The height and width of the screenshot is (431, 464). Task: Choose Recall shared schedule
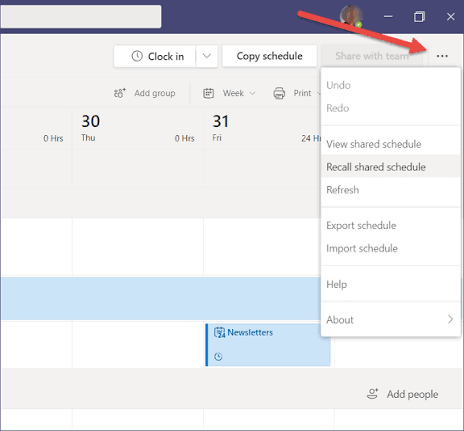[390, 167]
